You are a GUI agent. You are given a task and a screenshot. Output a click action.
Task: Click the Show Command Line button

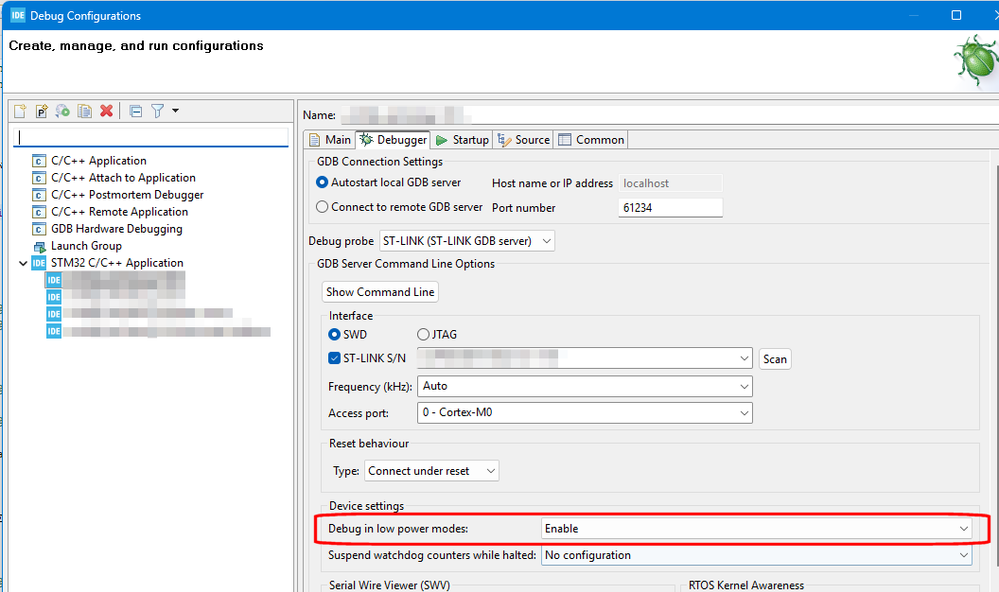[x=380, y=292]
